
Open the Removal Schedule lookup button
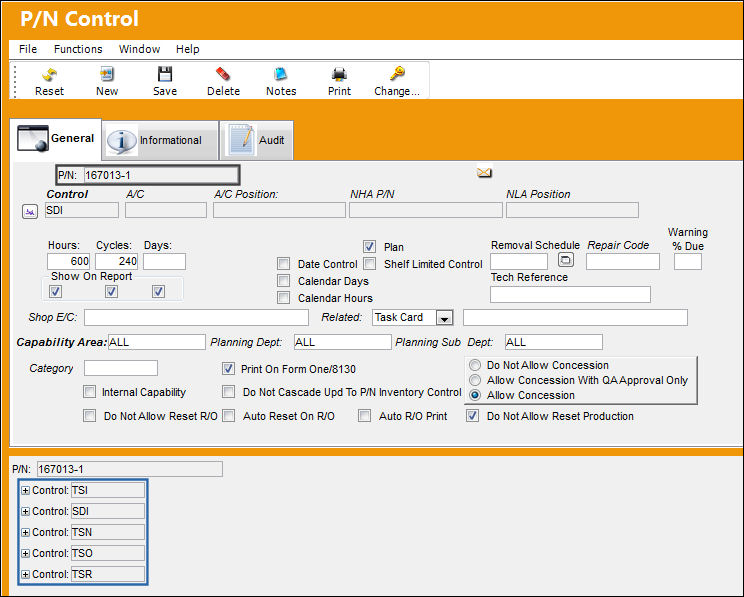click(566, 260)
